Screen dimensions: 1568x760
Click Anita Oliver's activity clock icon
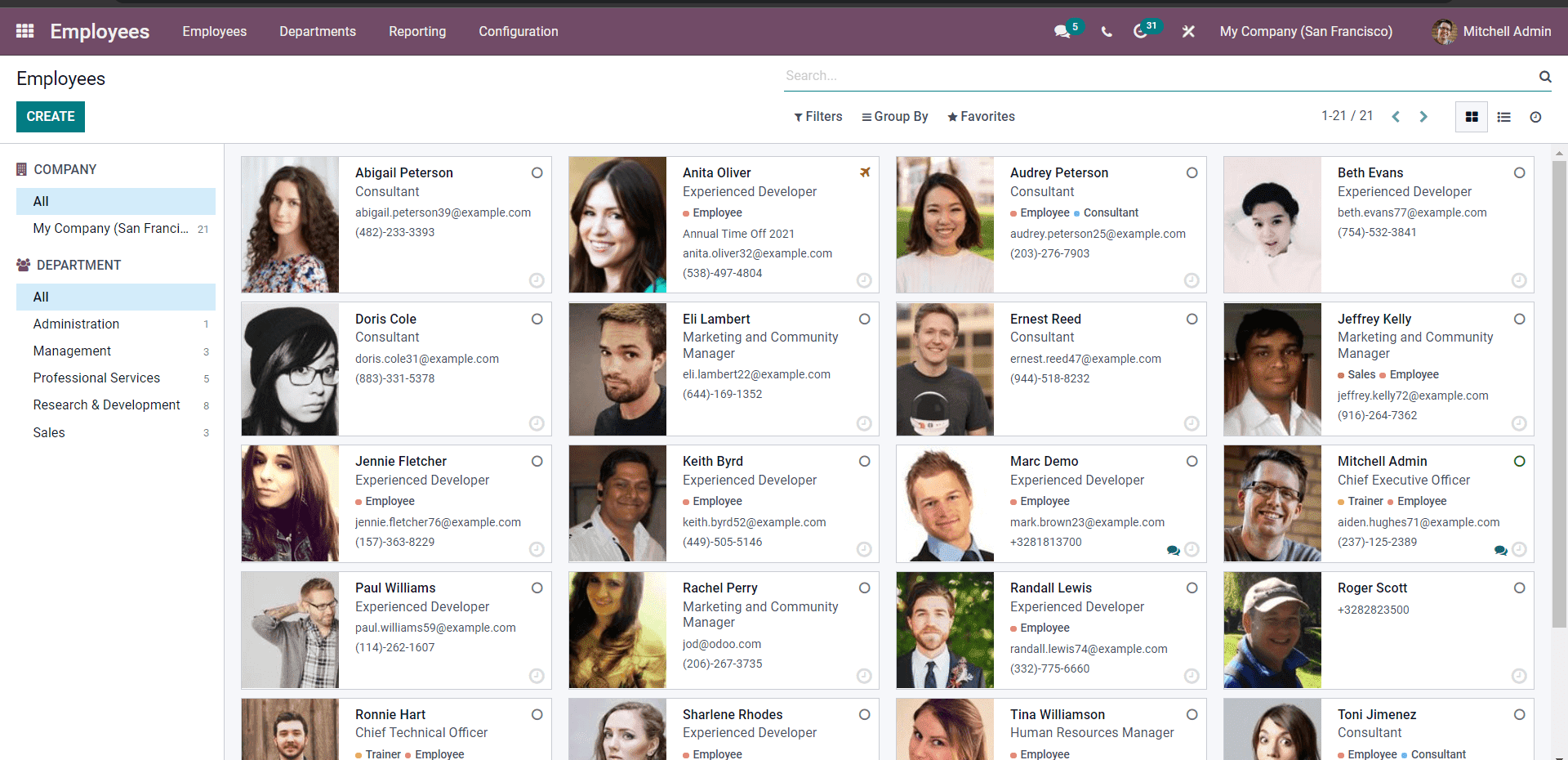click(864, 280)
